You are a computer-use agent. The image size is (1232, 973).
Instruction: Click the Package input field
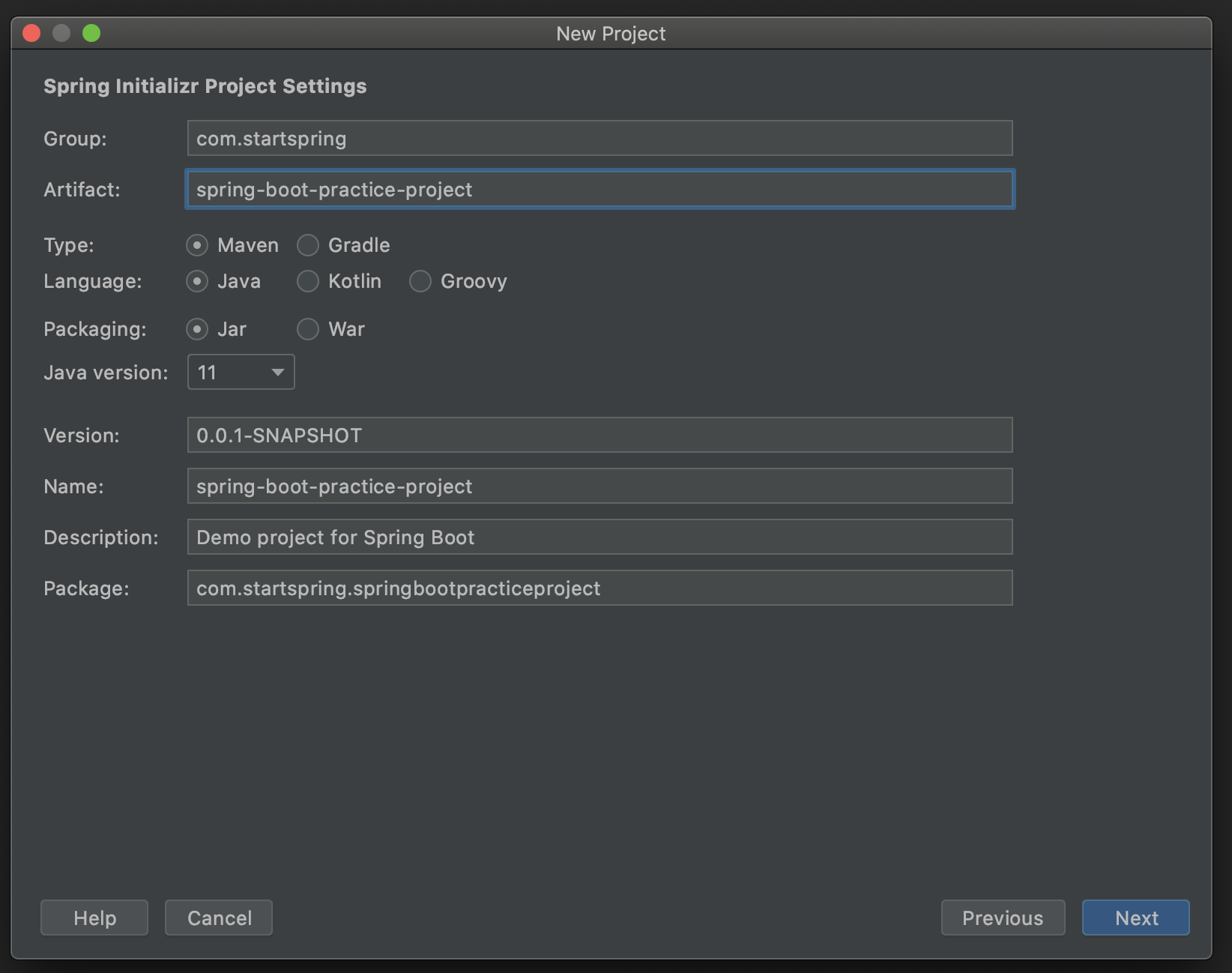pos(600,588)
